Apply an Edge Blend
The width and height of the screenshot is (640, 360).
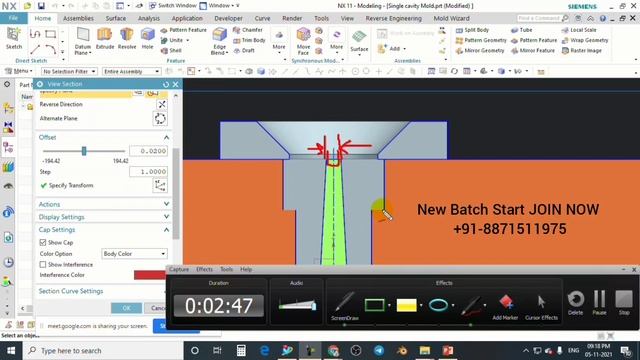(x=220, y=41)
